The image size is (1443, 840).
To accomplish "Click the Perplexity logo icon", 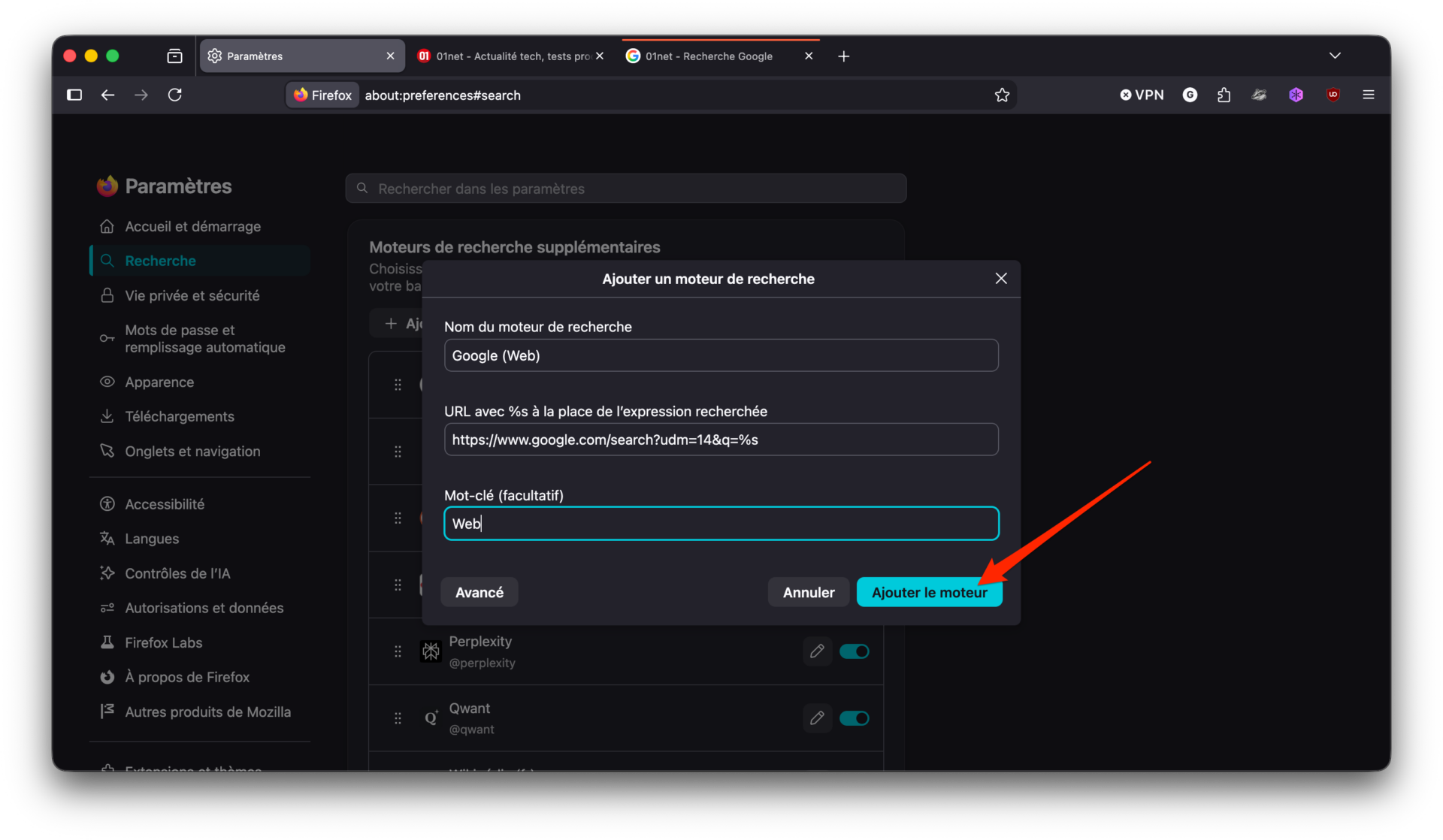I will click(x=431, y=651).
